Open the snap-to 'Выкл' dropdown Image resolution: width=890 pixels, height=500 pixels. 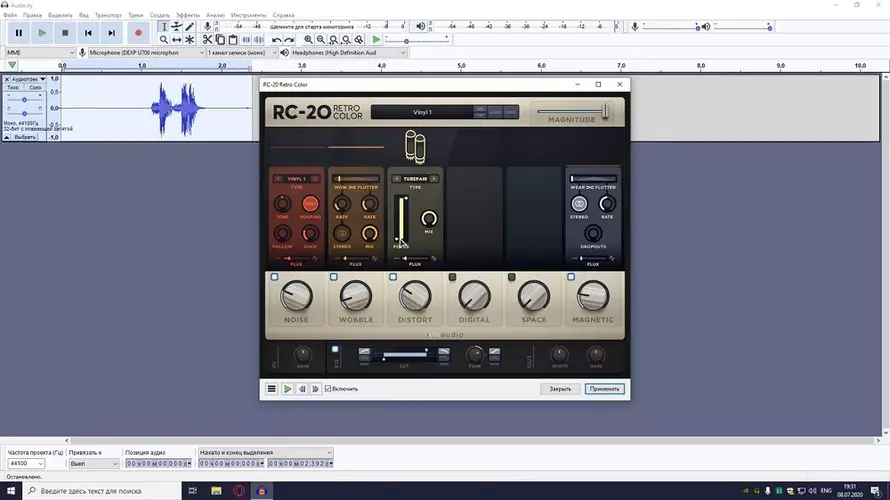tap(93, 464)
